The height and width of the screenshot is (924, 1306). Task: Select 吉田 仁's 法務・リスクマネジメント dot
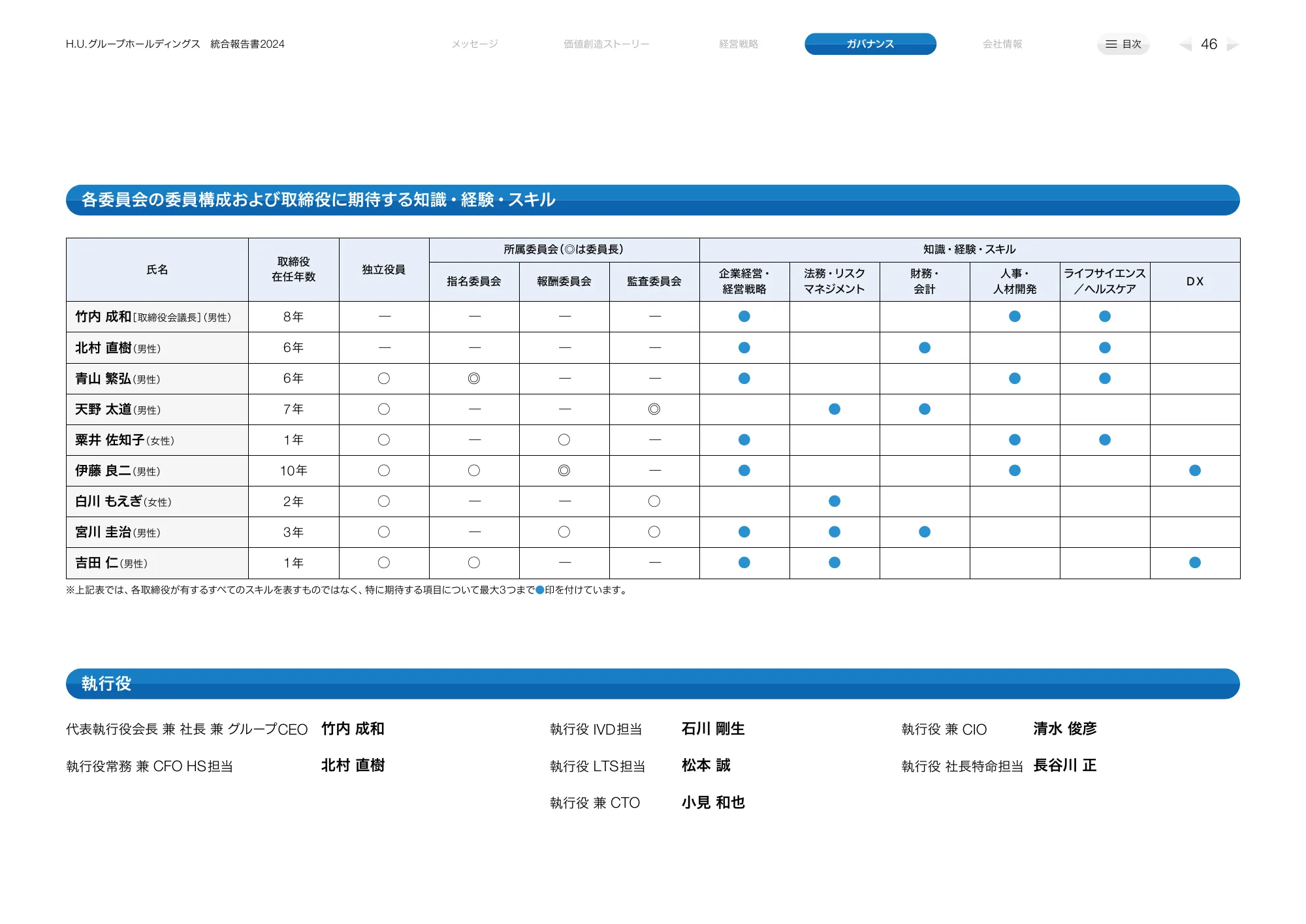tap(834, 562)
